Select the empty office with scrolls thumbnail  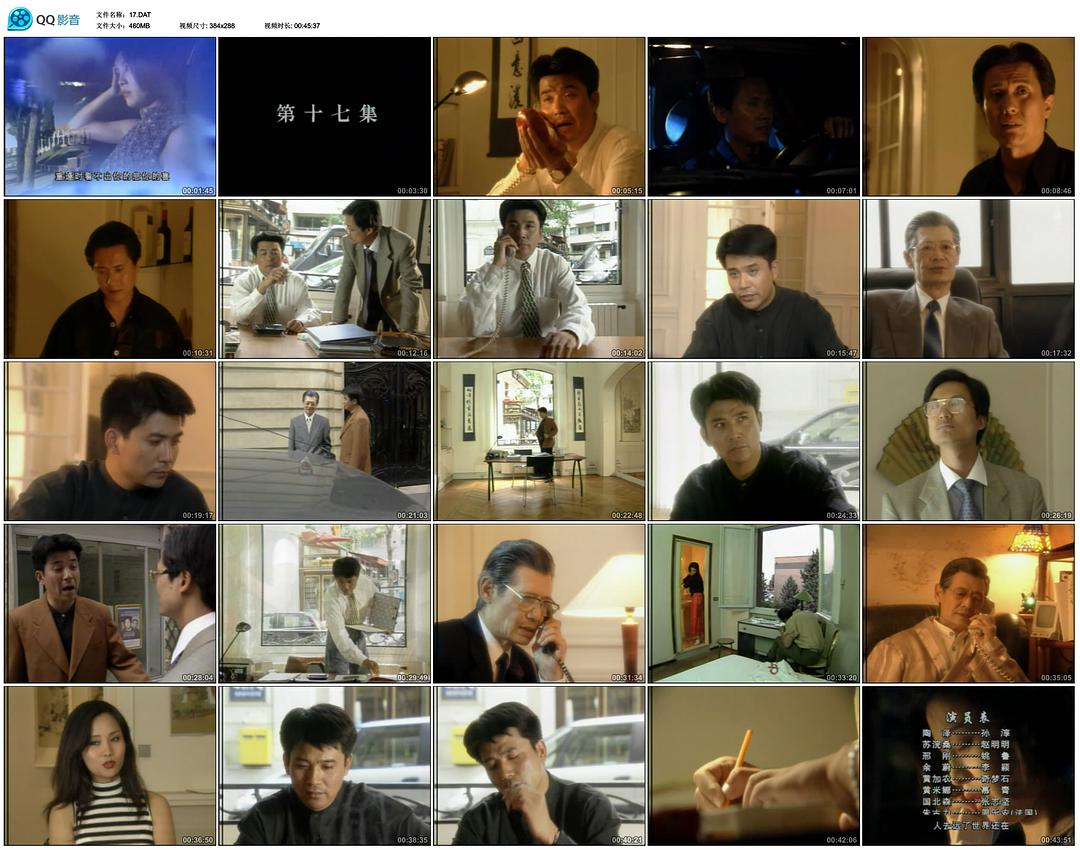pyautogui.click(x=540, y=441)
